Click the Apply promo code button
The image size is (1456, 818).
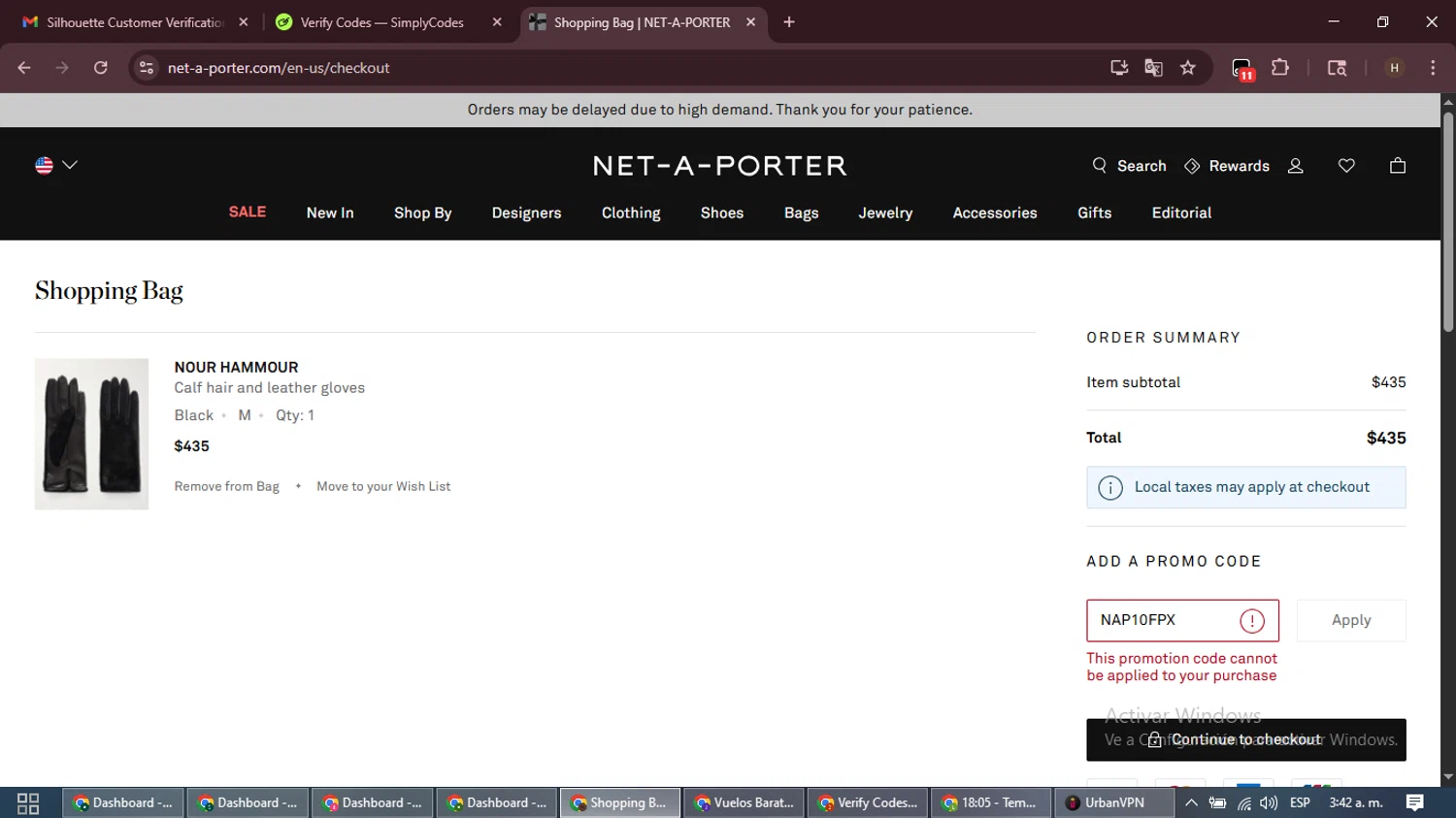coord(1351,620)
